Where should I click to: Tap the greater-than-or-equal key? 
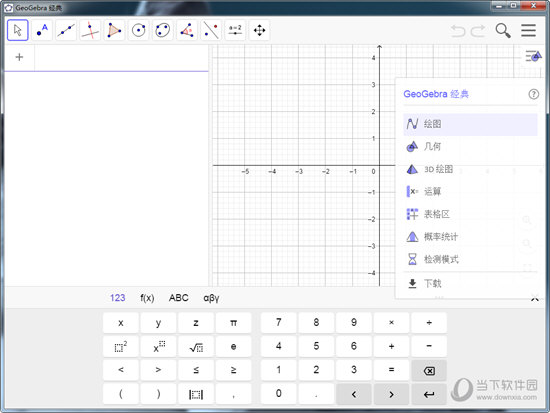pyautogui.click(x=233, y=370)
